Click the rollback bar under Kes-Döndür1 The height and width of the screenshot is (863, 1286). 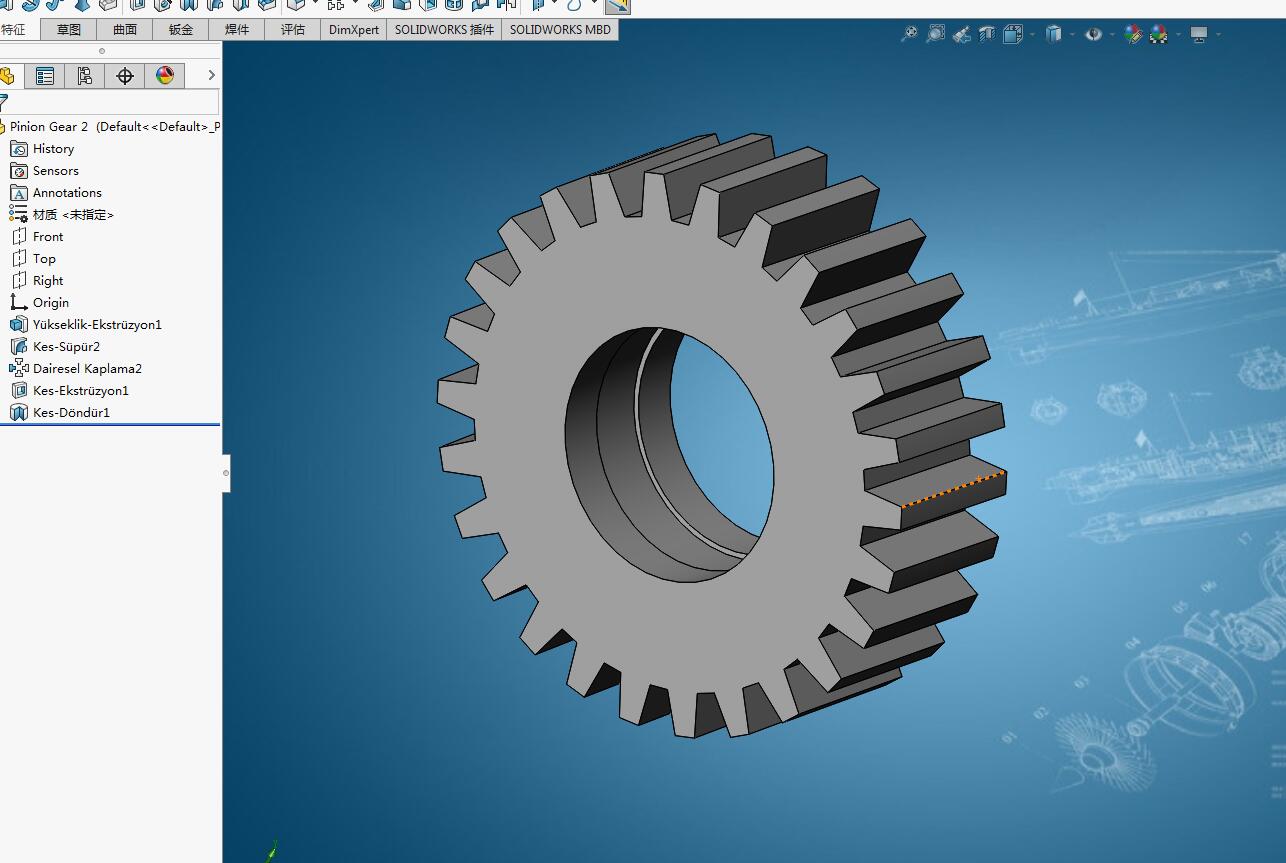coord(110,425)
